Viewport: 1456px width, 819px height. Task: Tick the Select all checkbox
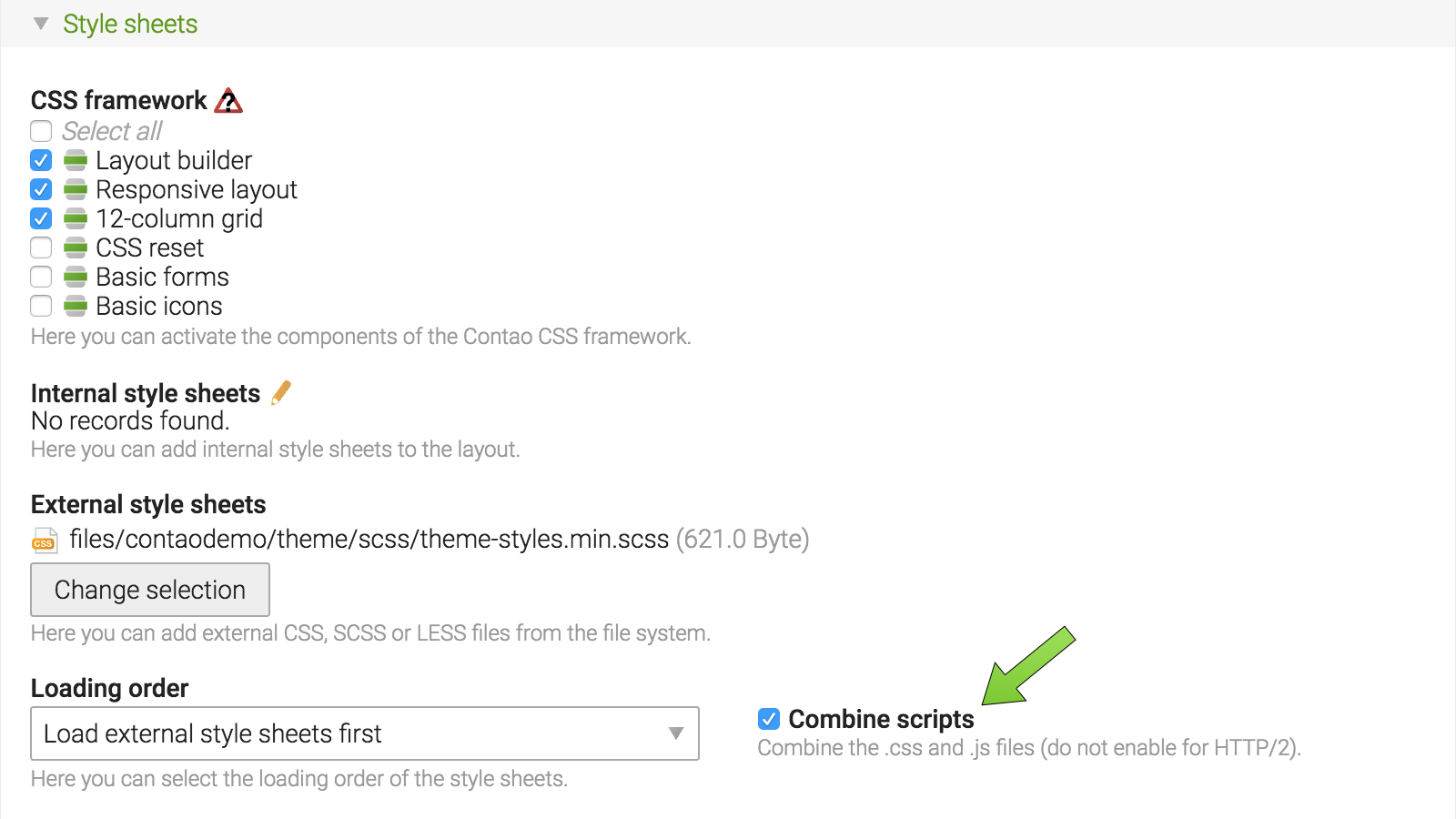click(41, 131)
